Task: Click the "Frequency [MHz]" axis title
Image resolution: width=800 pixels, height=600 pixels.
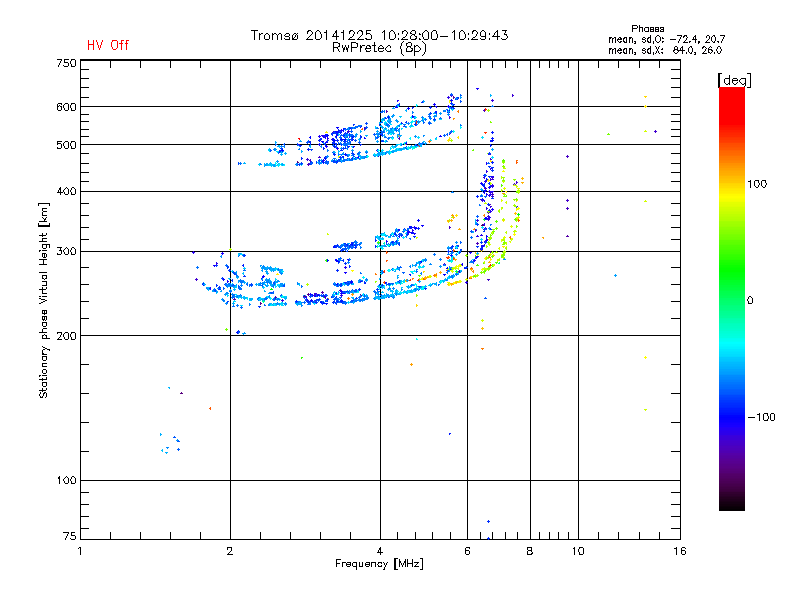Action: click(x=379, y=564)
